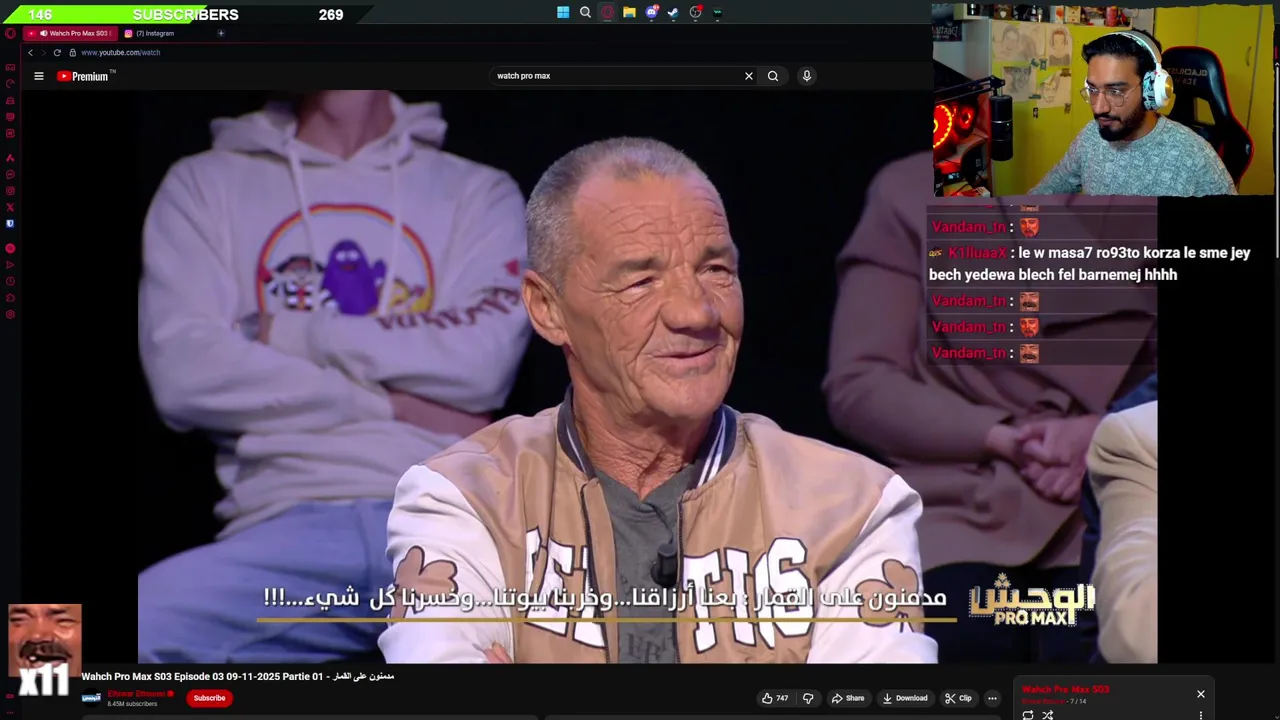Open history clock in Opera sidebar
This screenshot has height=720, width=1280.
point(11,281)
